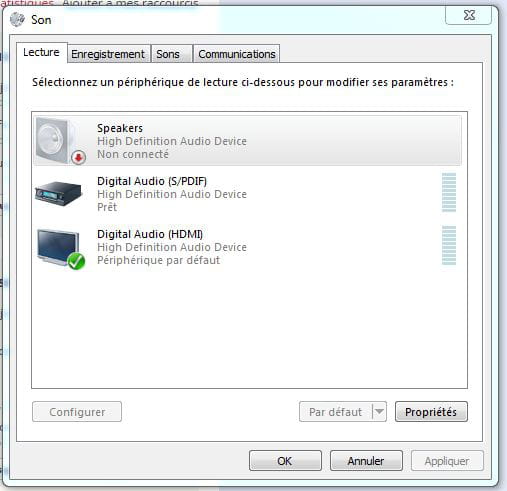The image size is (507, 491).
Task: Confirm with the OK button
Action: [285, 461]
